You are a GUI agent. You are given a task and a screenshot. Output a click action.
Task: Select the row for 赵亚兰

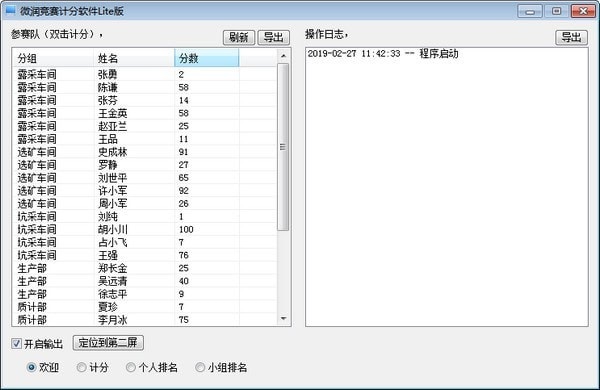(145, 126)
